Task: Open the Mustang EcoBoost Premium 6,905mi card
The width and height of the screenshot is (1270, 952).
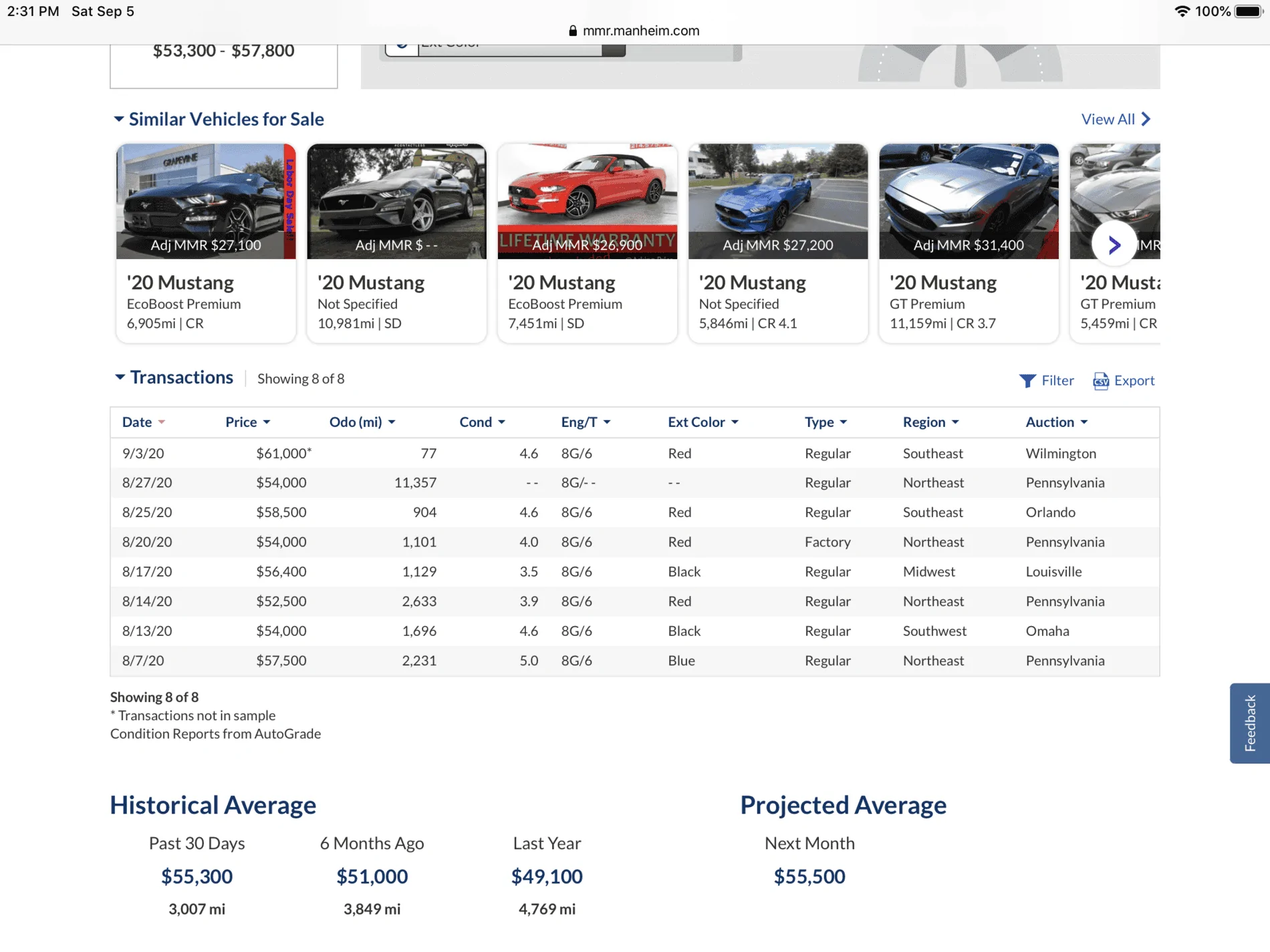Action: pyautogui.click(x=206, y=243)
